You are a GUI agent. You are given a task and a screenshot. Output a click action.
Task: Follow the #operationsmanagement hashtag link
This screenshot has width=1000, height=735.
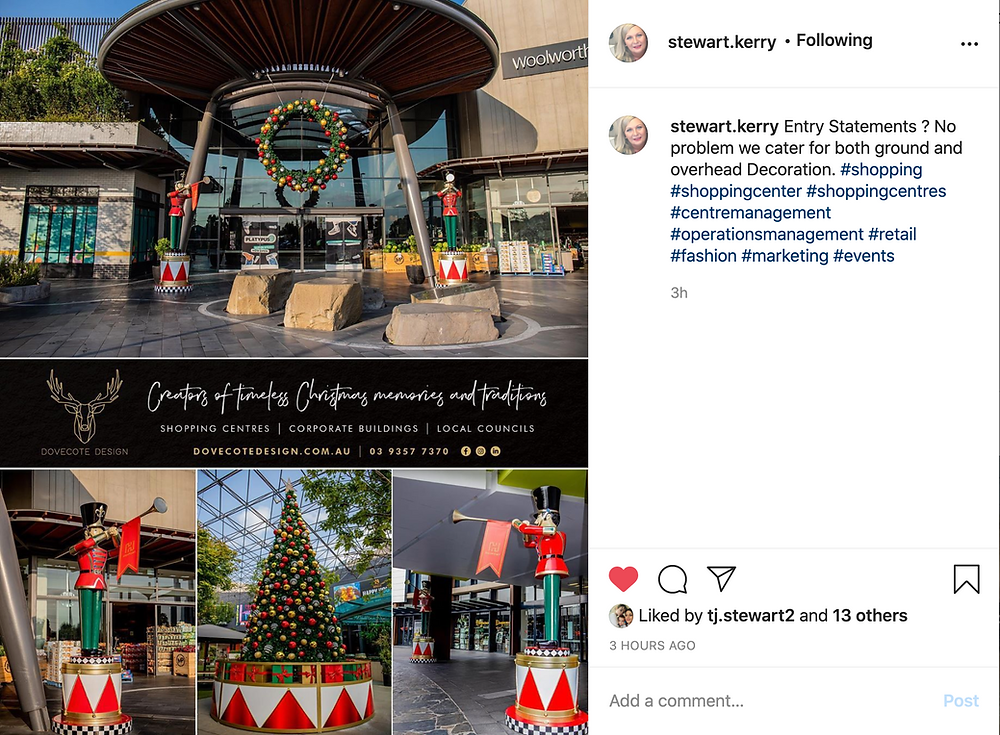tap(767, 234)
